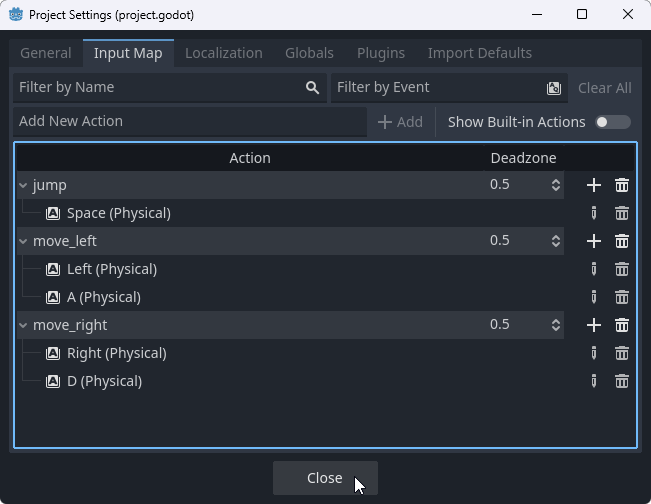This screenshot has width=651, height=504.
Task: Edit the D (Physical) event binding
Action: (594, 381)
